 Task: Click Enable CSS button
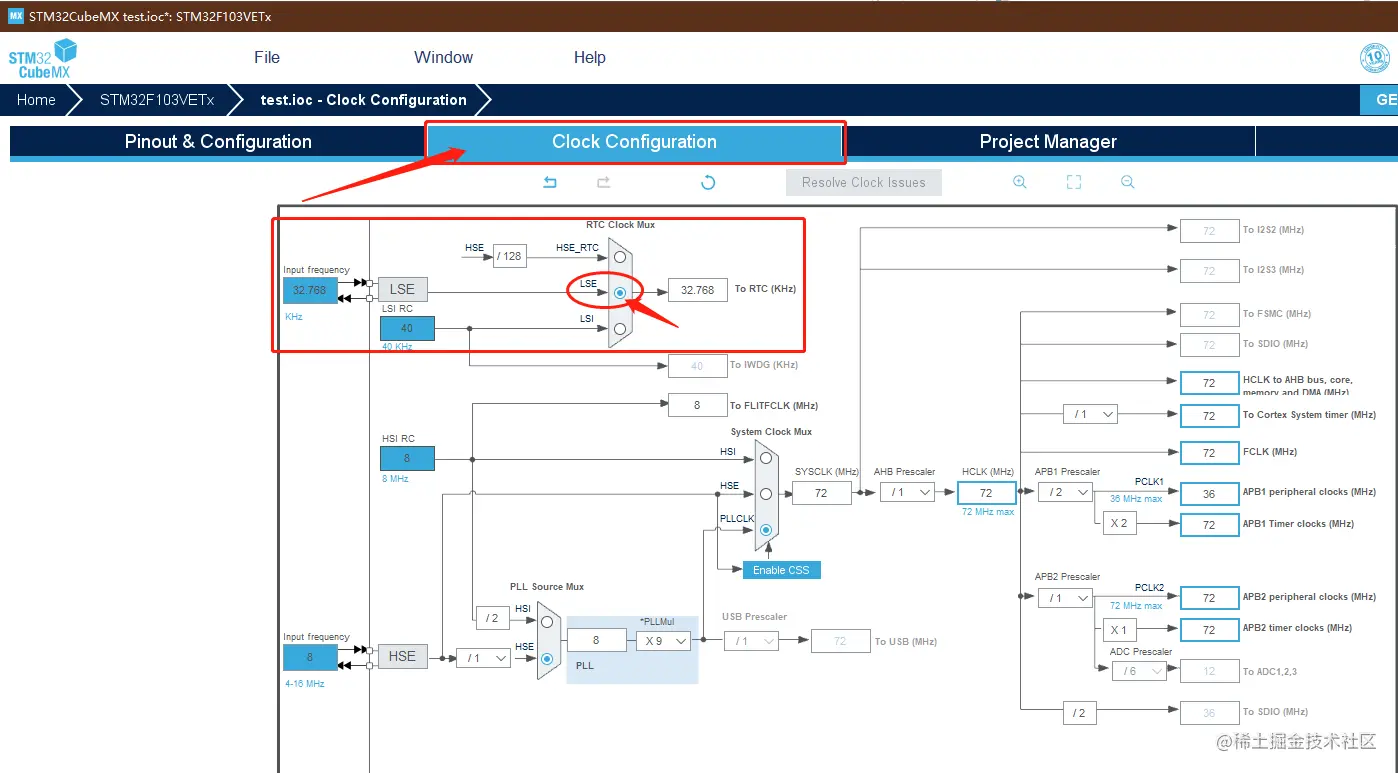point(781,570)
